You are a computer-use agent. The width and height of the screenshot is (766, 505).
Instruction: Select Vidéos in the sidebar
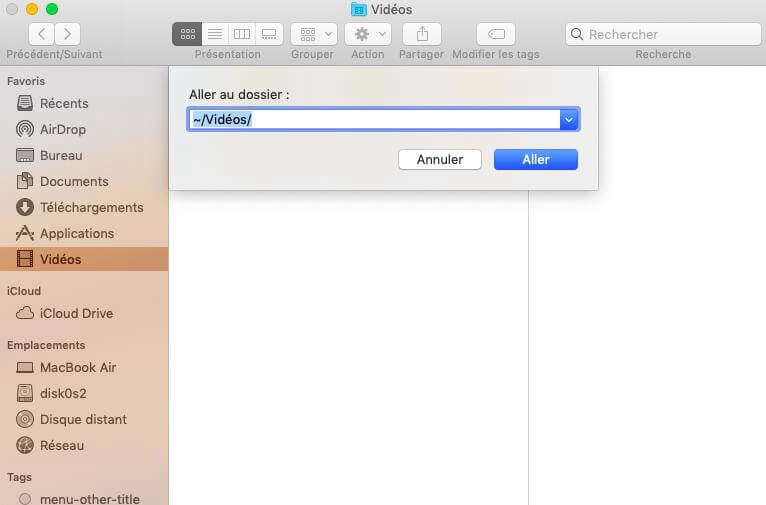(84, 259)
